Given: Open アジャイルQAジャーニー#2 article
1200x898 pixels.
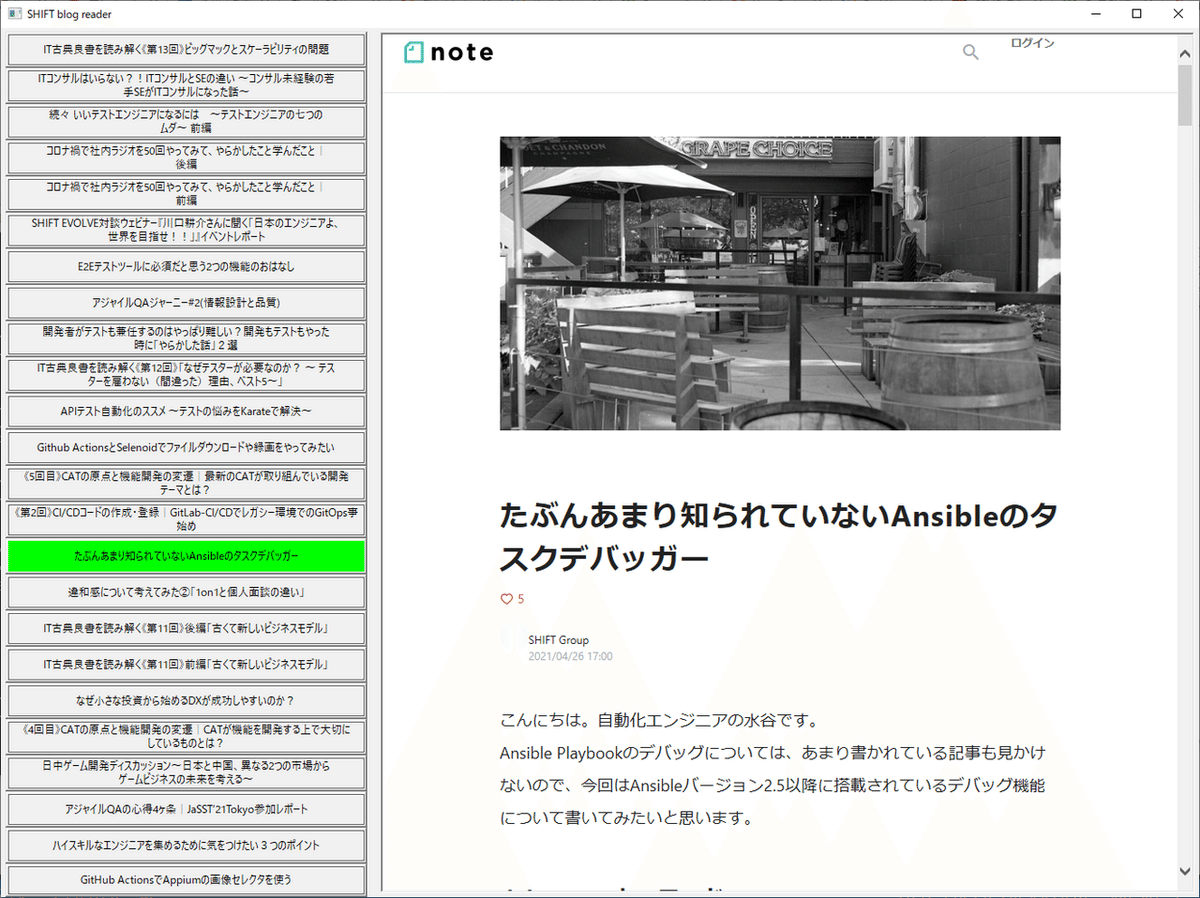Looking at the screenshot, I should click(x=187, y=302).
